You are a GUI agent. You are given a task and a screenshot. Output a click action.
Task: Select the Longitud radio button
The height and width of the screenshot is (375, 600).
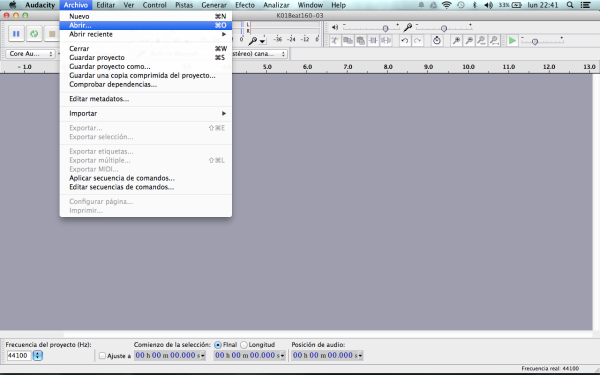tap(244, 345)
